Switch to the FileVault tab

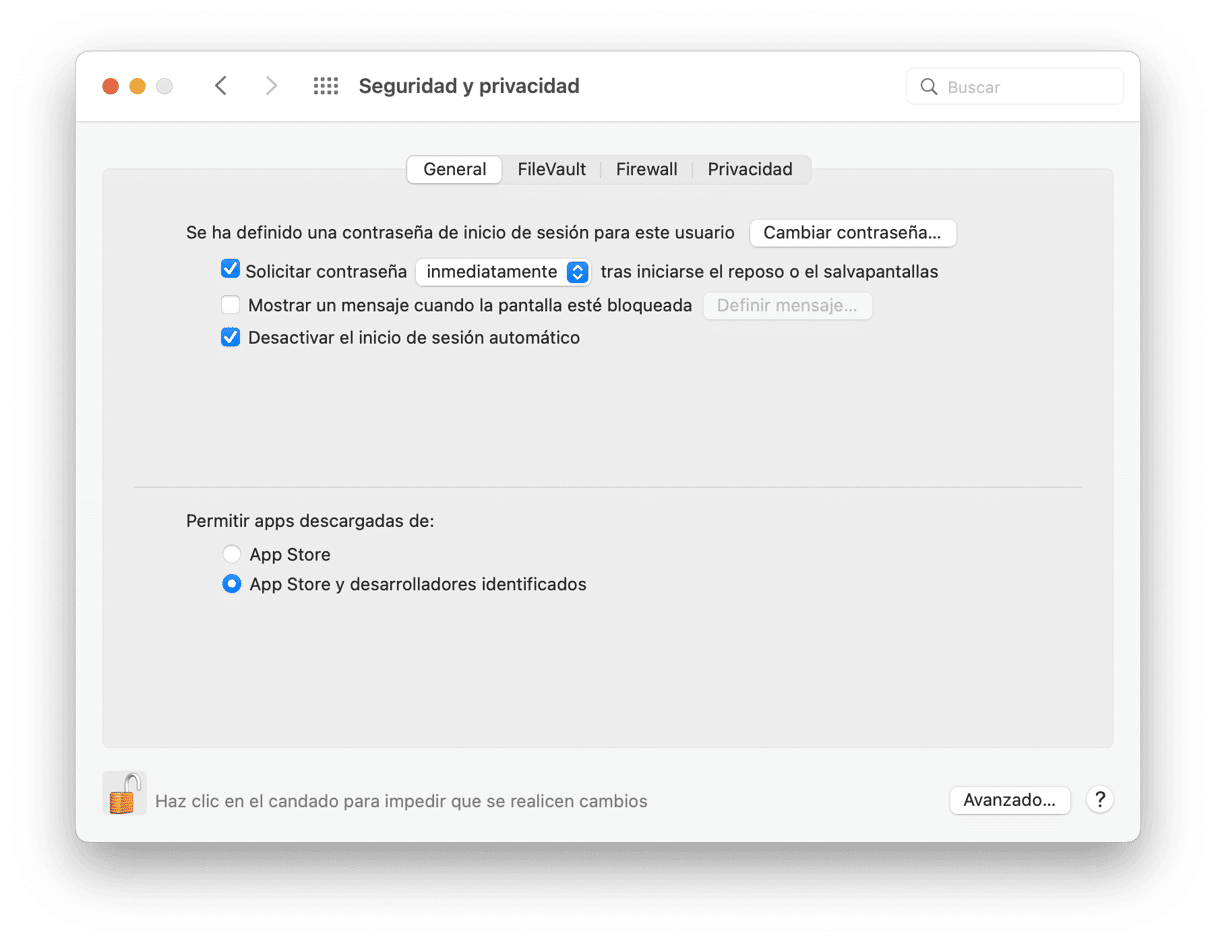point(551,169)
